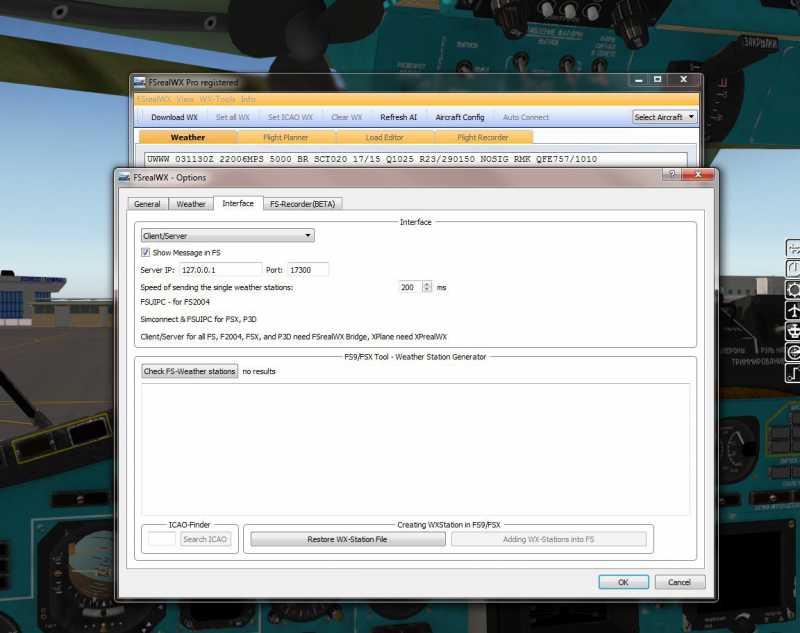Click the music note icon in the simulator side strip

tap(793, 373)
